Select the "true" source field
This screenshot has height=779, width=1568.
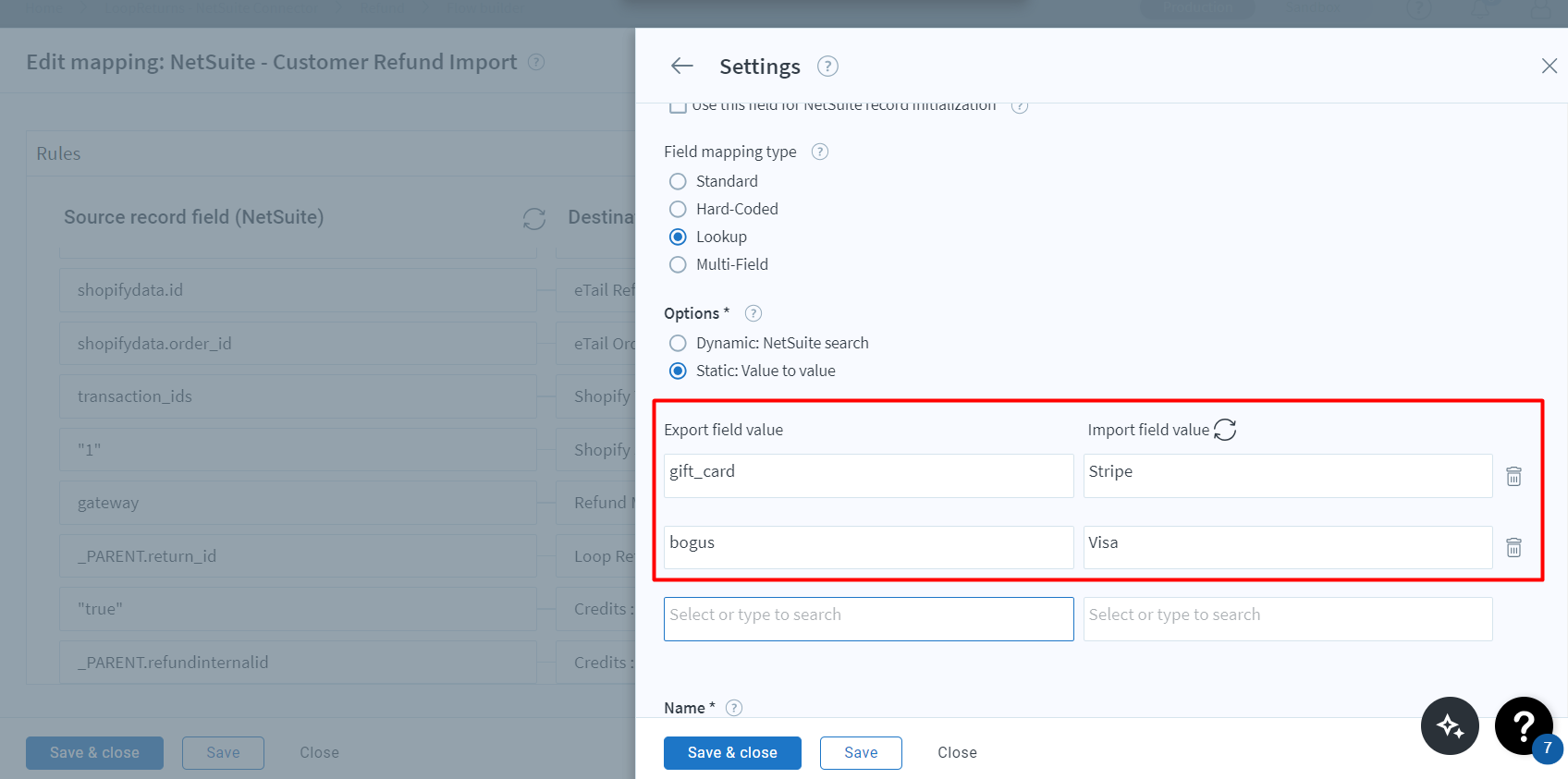point(298,609)
